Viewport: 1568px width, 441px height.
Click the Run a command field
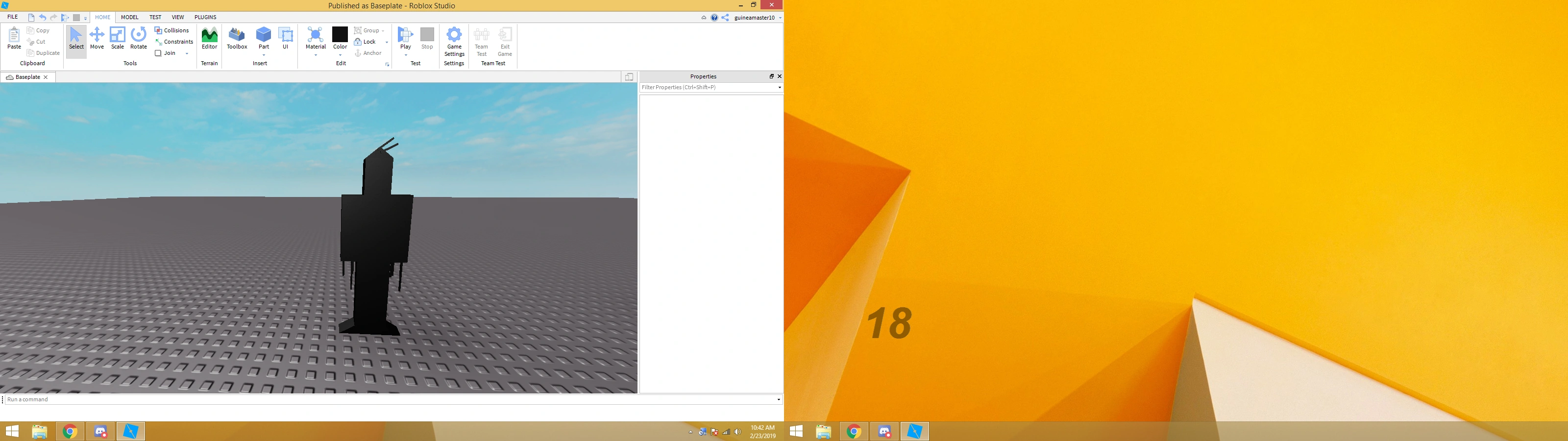[x=390, y=399]
